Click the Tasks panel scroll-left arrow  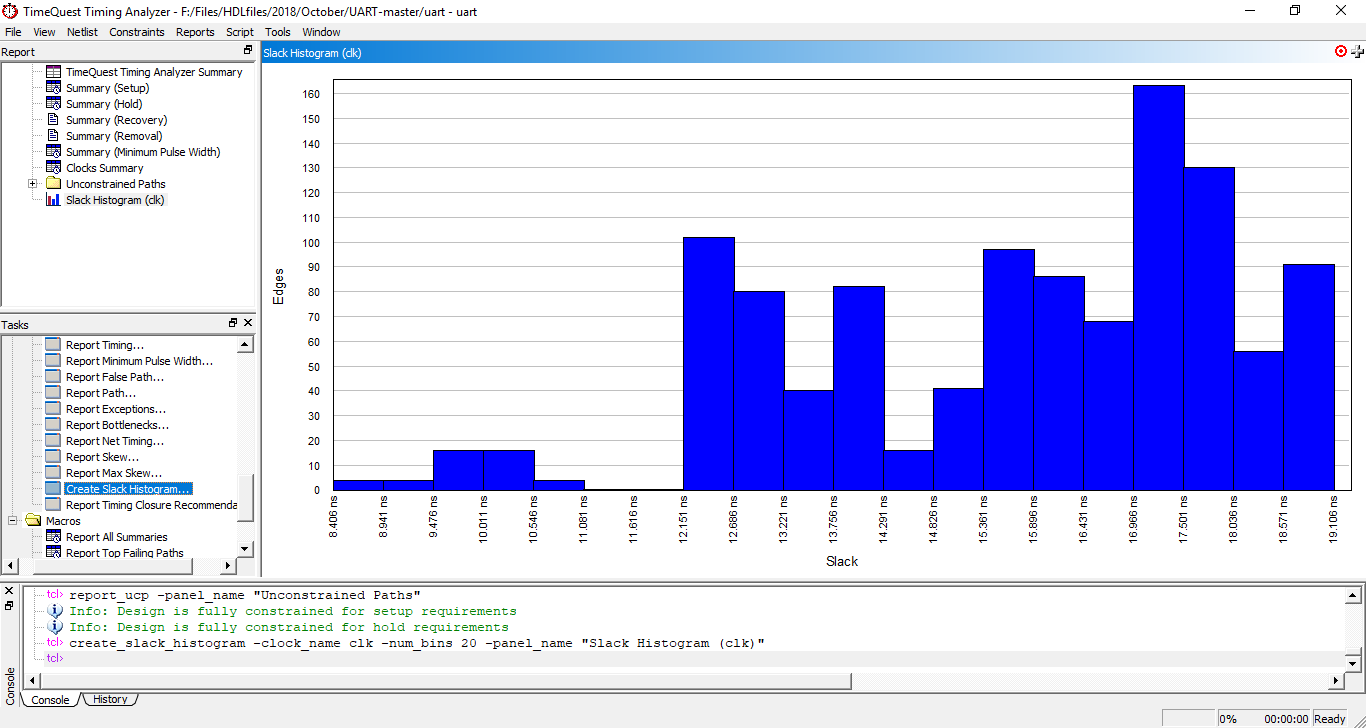click(x=9, y=566)
